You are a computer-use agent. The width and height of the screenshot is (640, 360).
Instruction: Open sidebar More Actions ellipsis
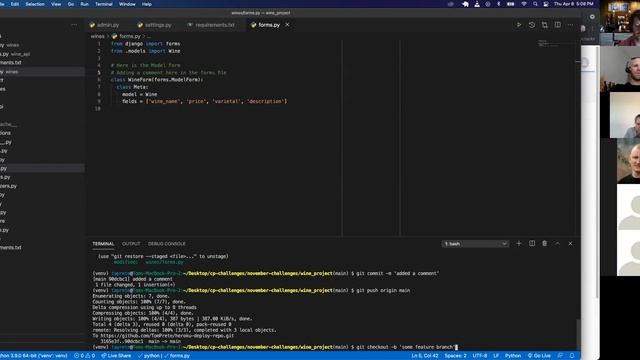pyautogui.click(x=74, y=25)
